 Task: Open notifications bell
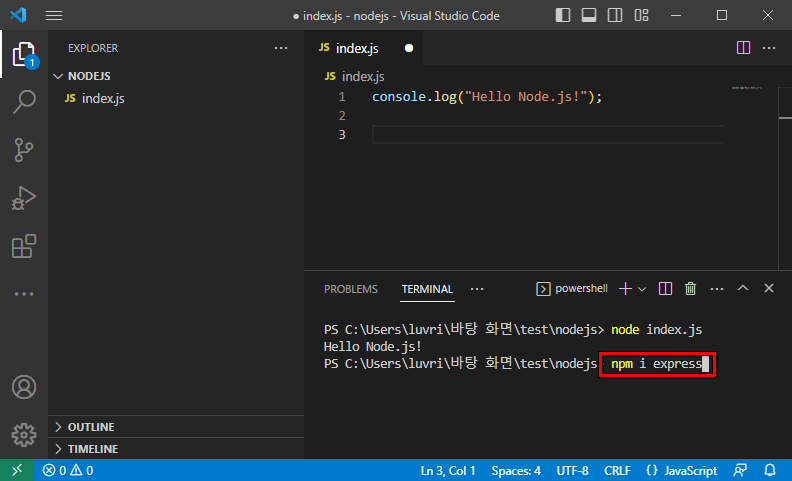pos(770,470)
